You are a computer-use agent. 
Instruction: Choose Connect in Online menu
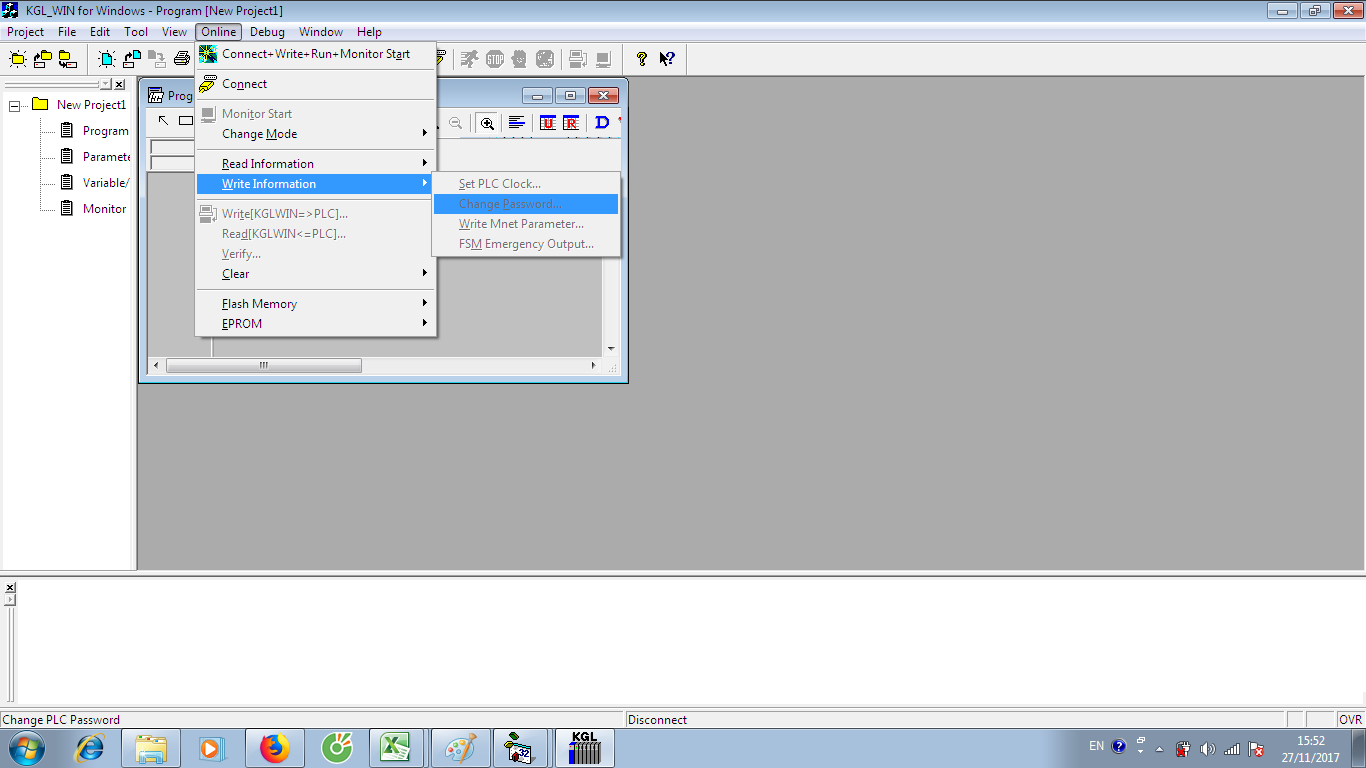click(x=316, y=84)
